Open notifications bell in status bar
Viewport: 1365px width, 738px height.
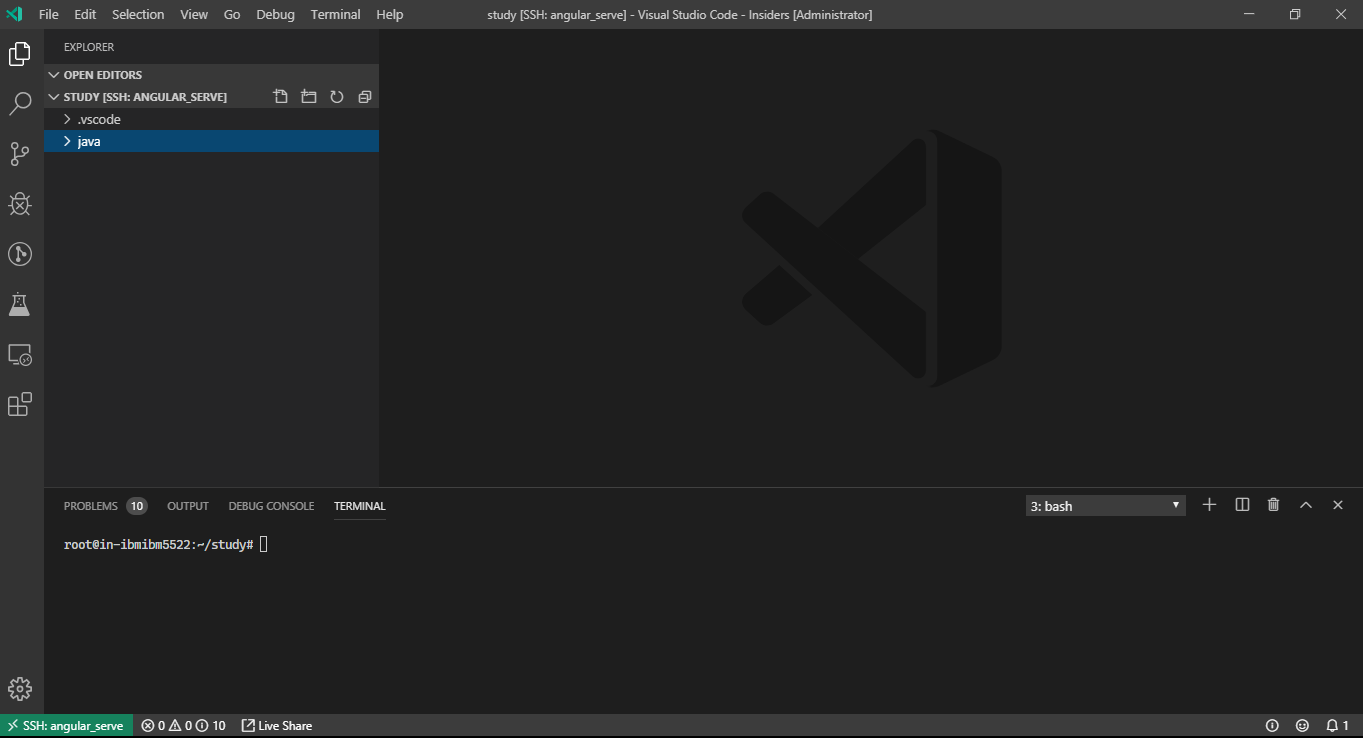click(1337, 726)
